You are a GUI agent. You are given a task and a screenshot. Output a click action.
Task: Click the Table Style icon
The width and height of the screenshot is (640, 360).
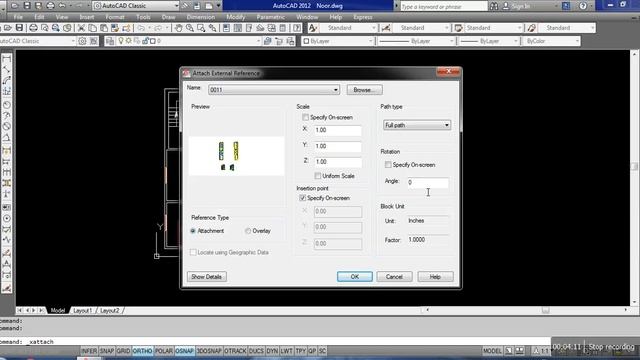(458, 28)
